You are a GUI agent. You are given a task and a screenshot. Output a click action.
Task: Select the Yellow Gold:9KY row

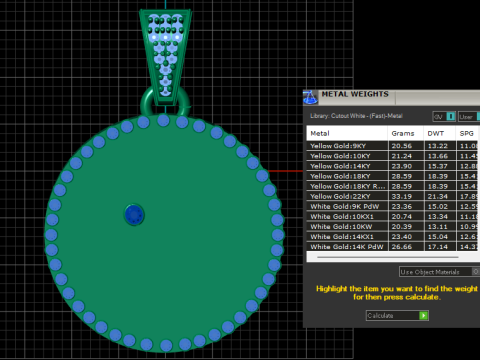[392, 146]
